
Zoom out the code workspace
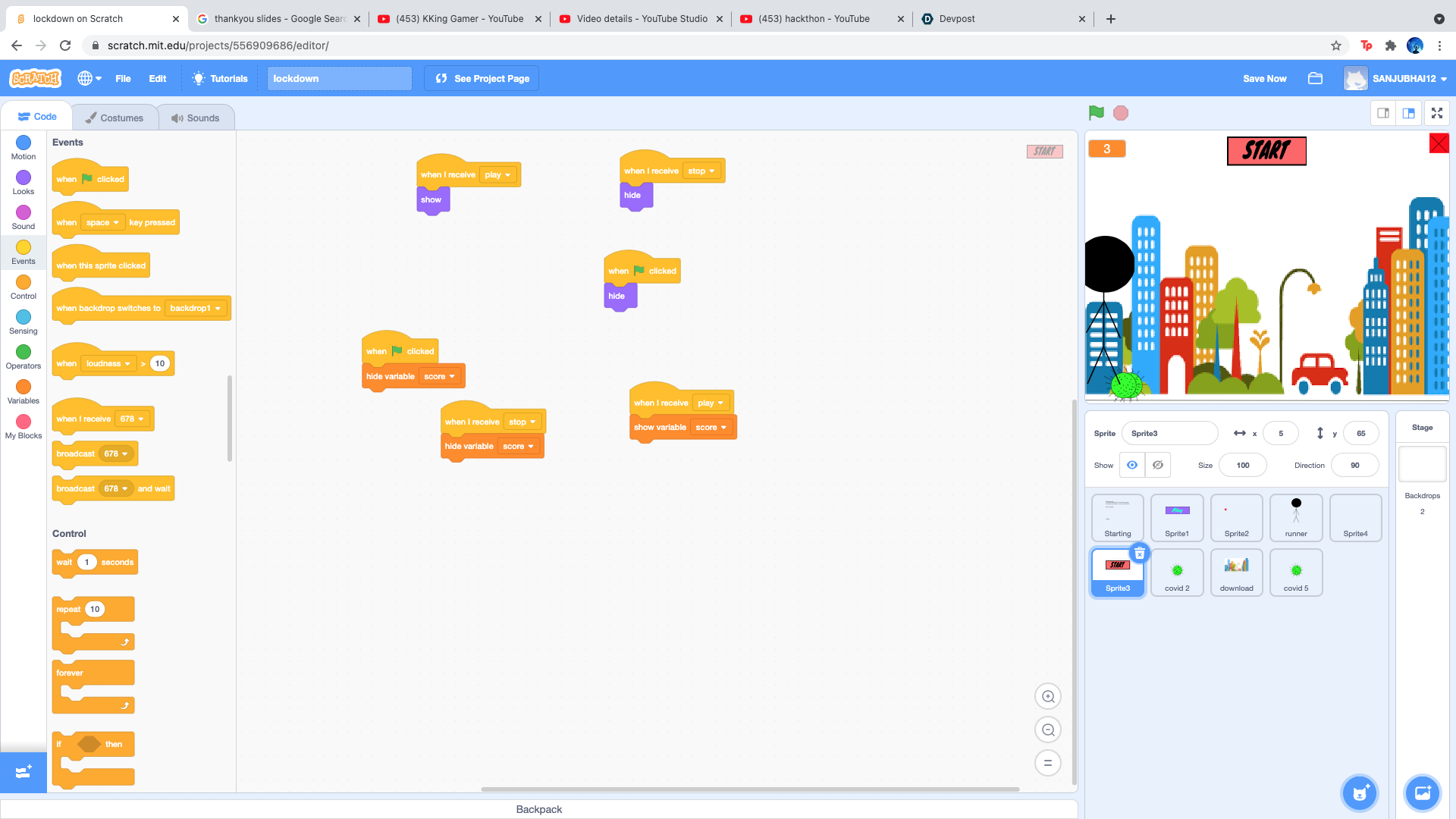coord(1048,730)
